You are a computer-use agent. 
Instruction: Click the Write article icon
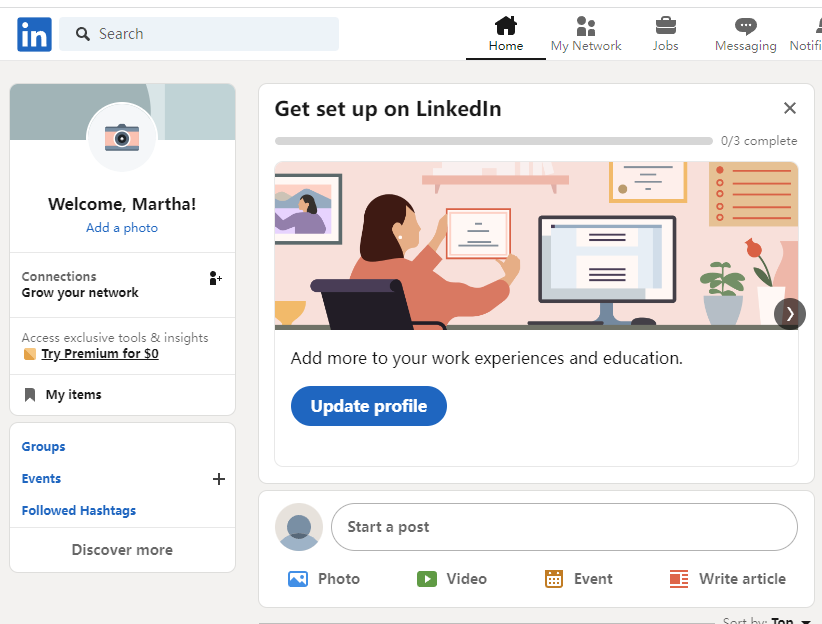tap(679, 579)
